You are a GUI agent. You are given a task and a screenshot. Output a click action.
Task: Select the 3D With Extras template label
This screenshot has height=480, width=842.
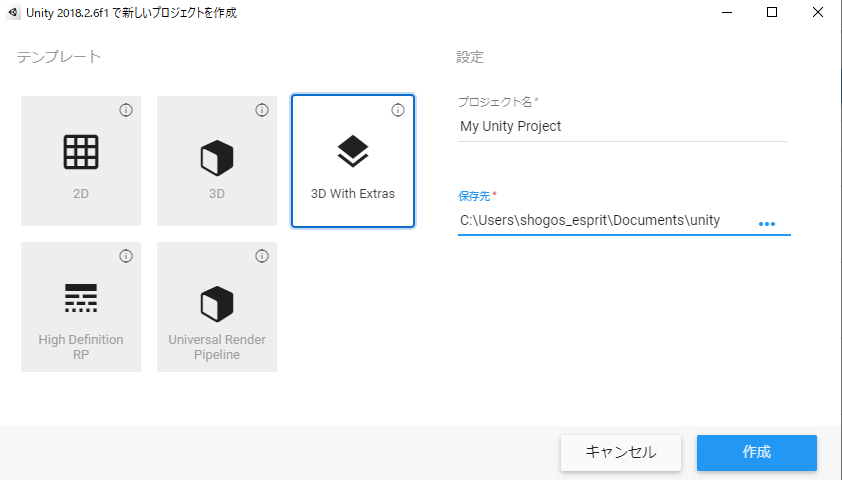pos(352,193)
